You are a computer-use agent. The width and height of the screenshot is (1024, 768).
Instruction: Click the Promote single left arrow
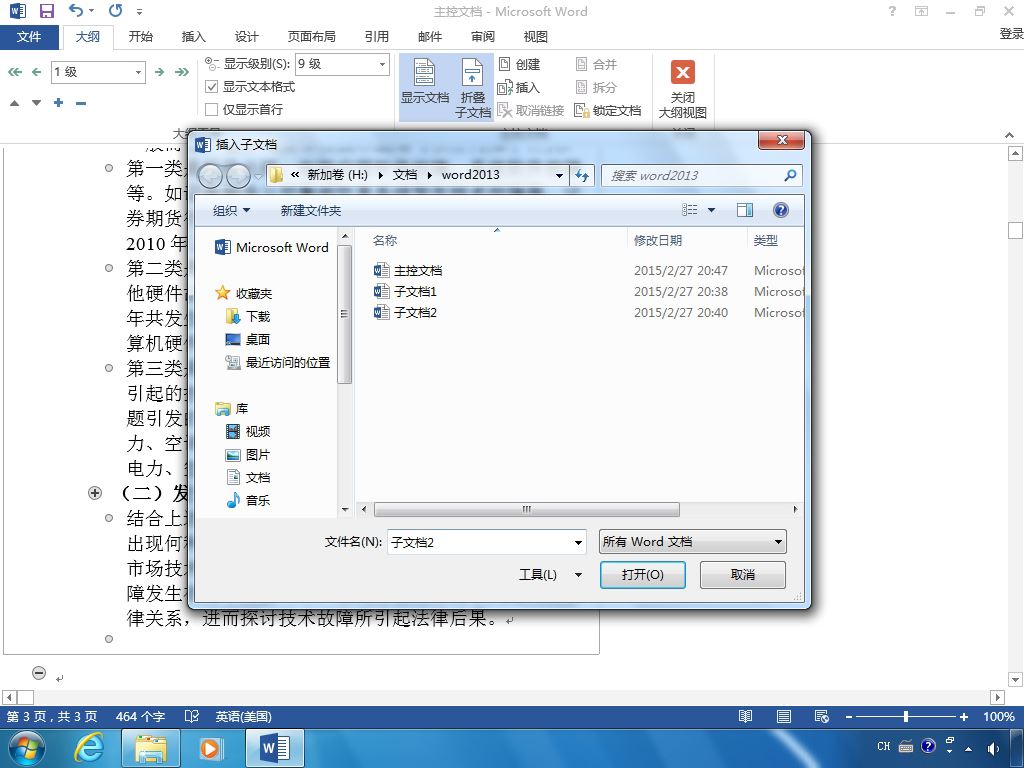37,72
